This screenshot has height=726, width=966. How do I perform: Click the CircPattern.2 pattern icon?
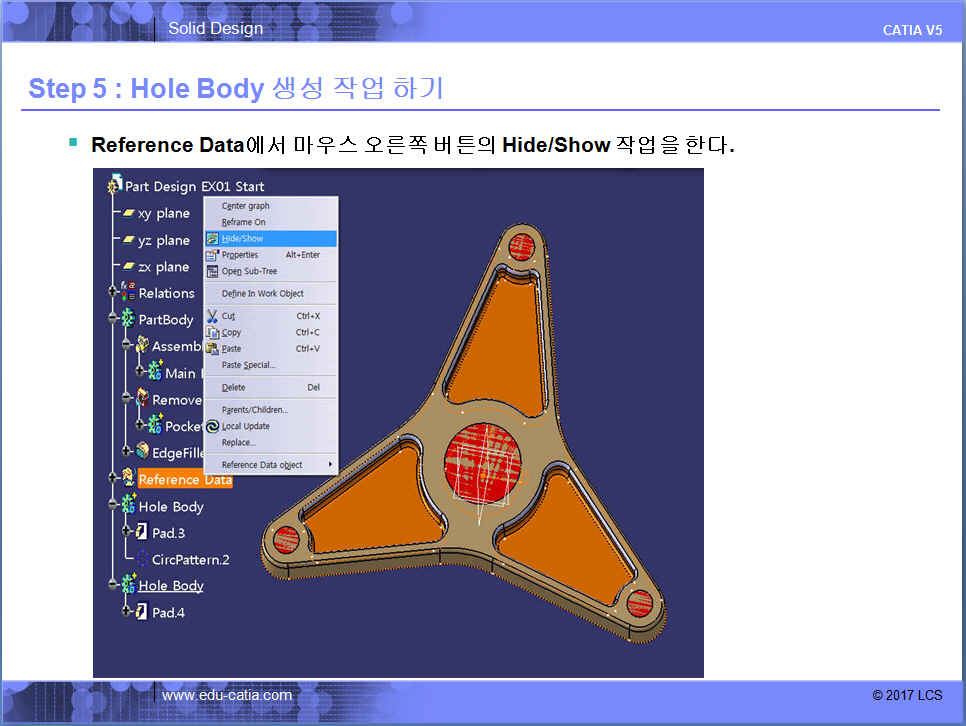pos(141,559)
